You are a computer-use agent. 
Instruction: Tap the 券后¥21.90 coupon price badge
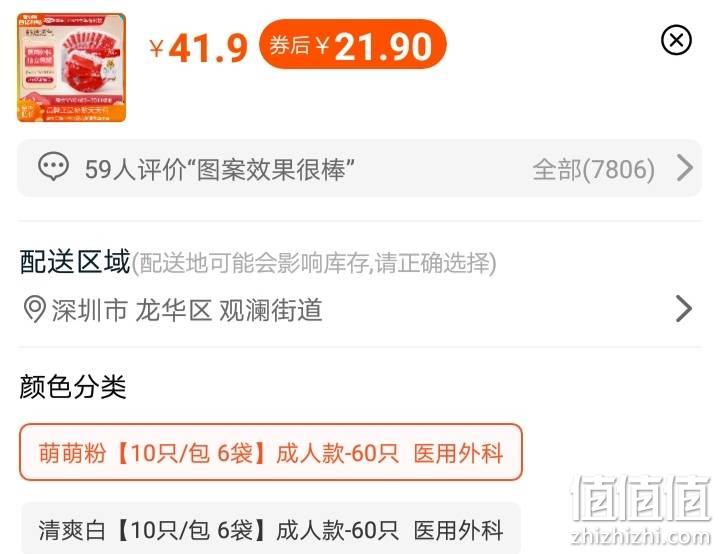pos(353,45)
